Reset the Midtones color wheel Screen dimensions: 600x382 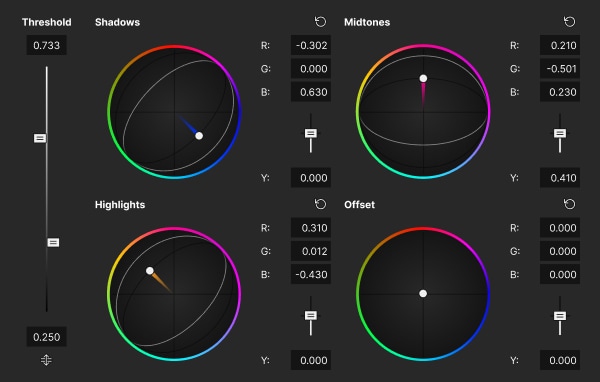point(569,22)
